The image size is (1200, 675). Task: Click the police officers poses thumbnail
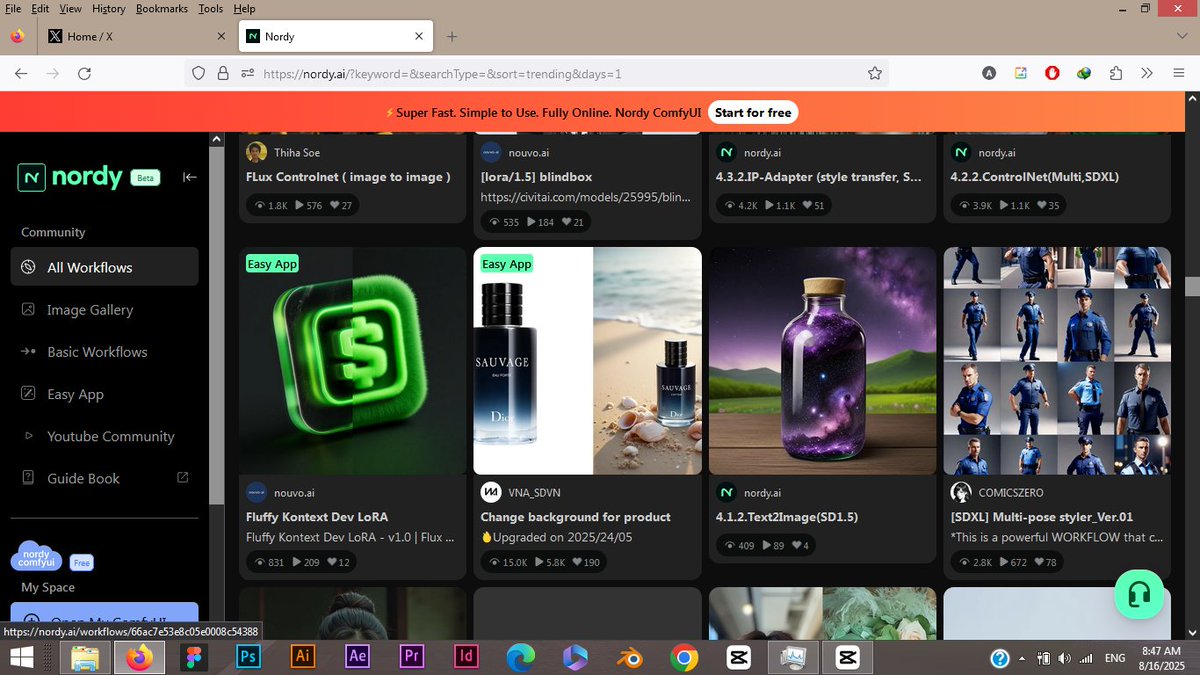click(x=1057, y=361)
